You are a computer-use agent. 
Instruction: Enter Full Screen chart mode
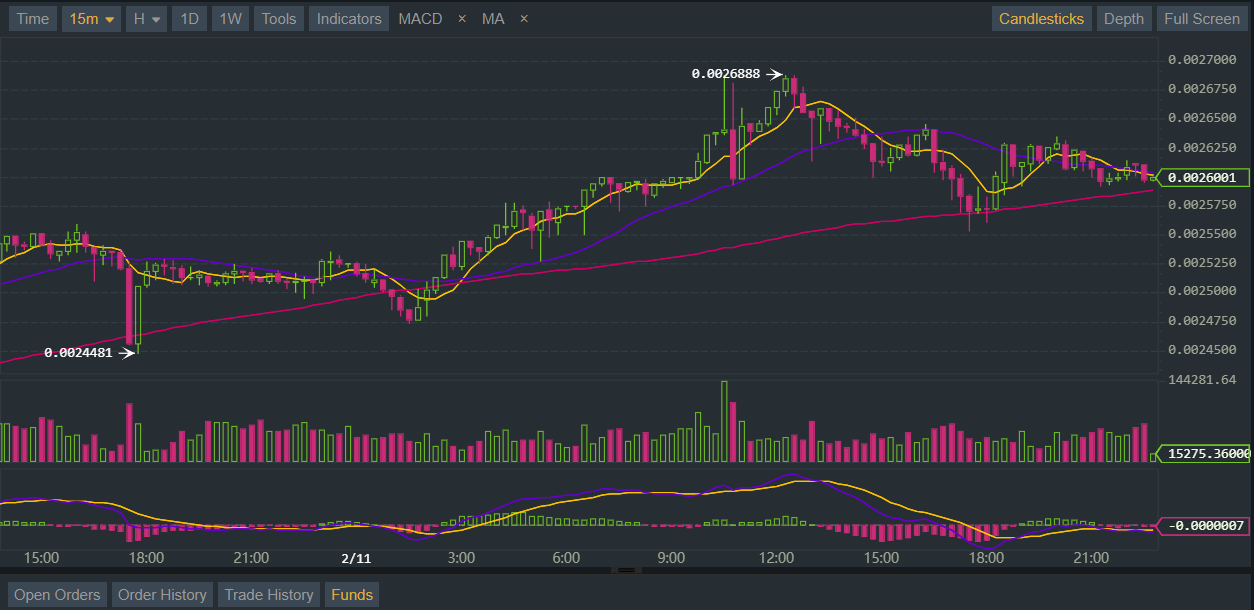(x=1201, y=19)
